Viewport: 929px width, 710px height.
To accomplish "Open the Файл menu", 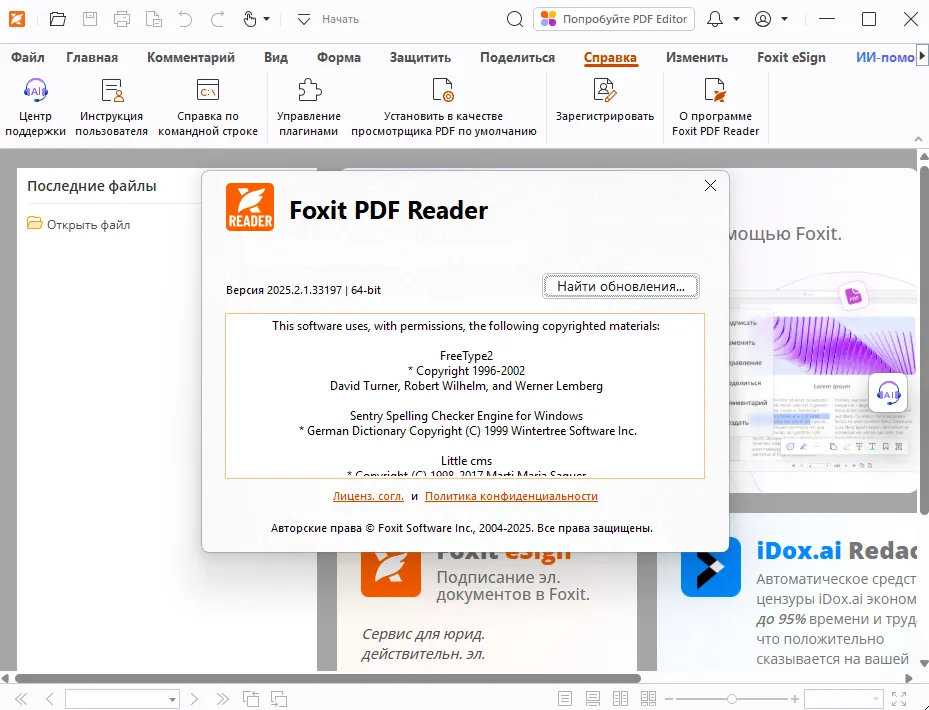I will 27,57.
